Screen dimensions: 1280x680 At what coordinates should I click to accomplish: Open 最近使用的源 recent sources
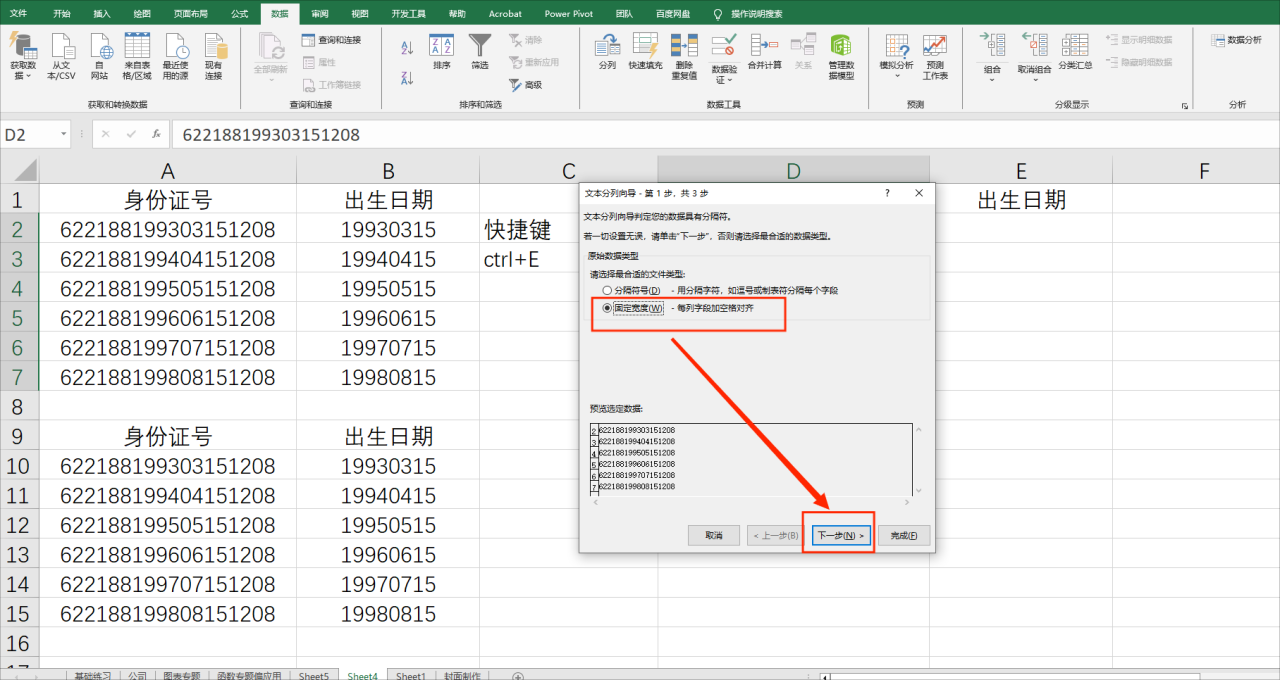176,56
